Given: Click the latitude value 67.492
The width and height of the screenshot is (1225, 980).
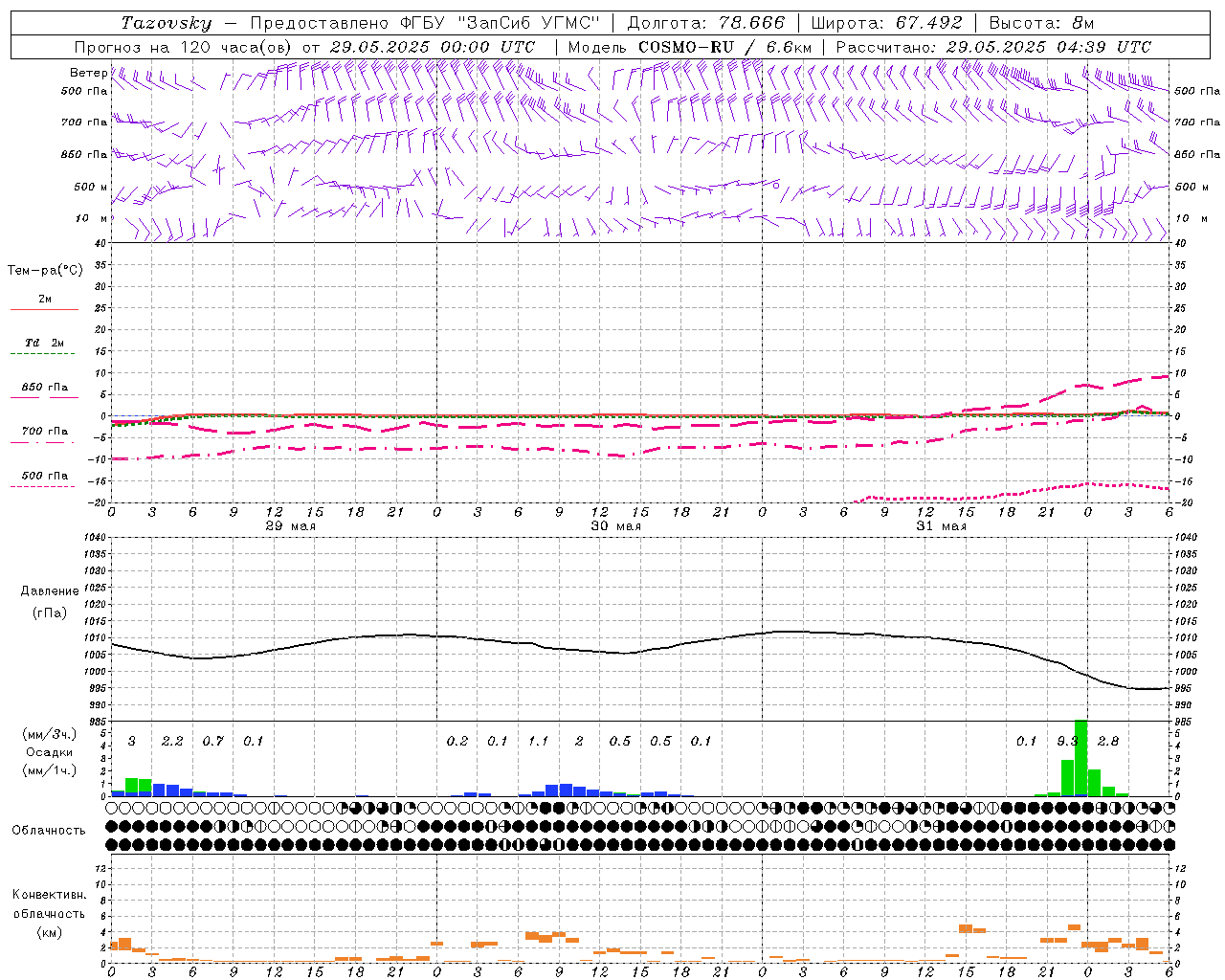Looking at the screenshot, I should coord(929,23).
